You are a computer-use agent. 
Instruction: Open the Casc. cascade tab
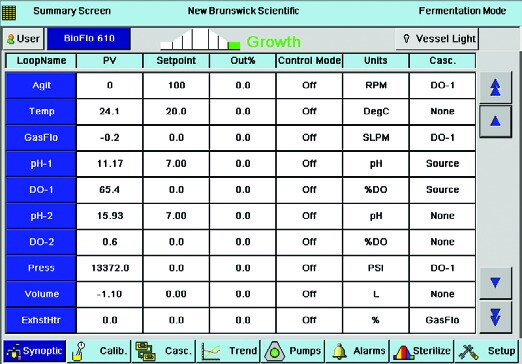(163, 351)
